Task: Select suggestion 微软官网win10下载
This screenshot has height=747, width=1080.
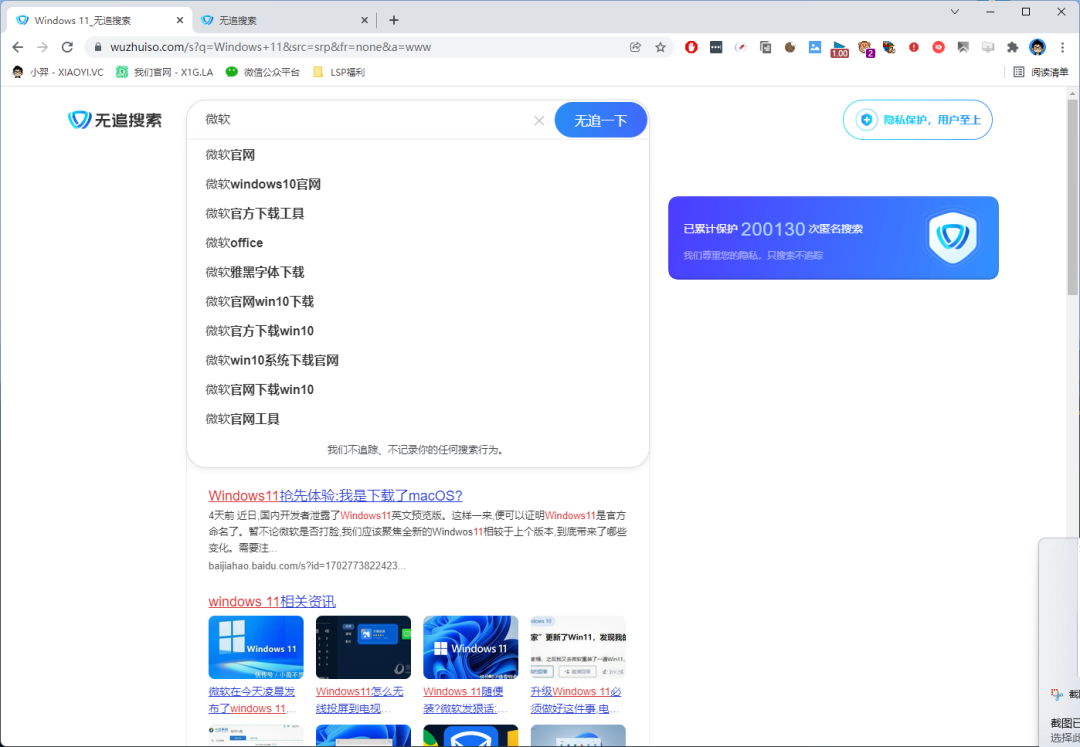Action: click(260, 302)
